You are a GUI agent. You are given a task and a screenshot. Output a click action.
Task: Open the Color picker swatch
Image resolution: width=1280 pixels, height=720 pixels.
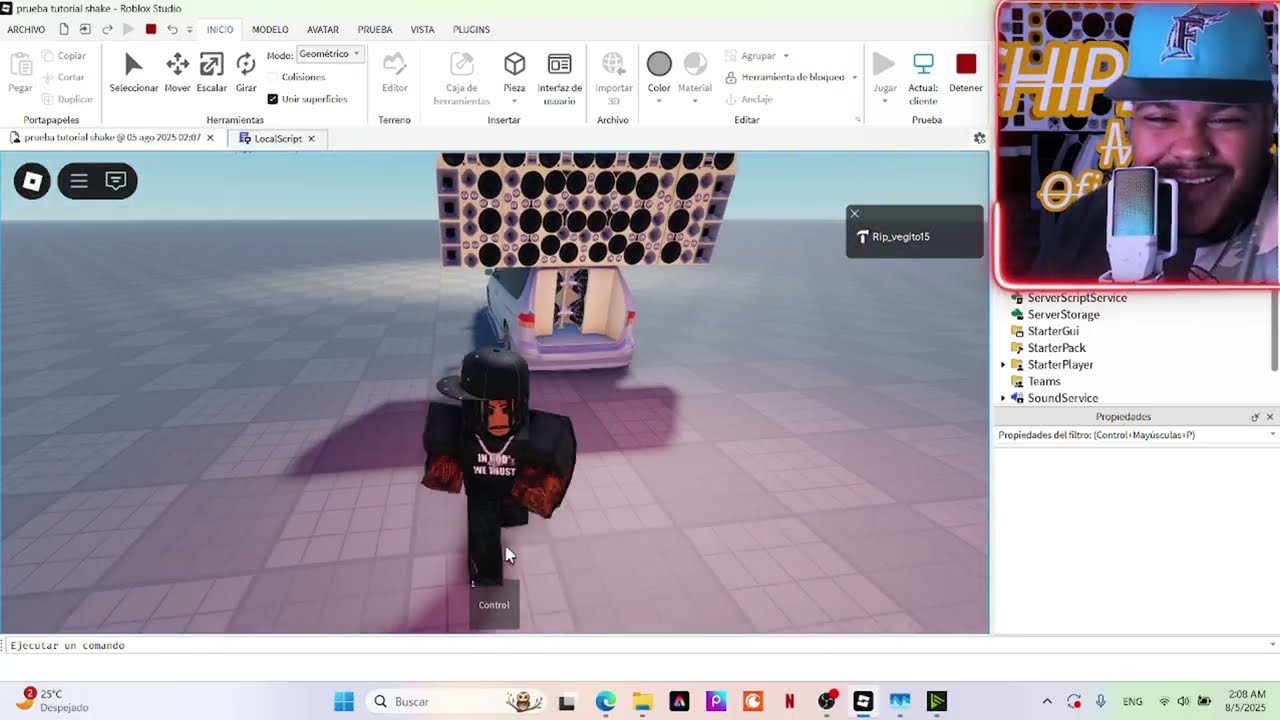[659, 64]
